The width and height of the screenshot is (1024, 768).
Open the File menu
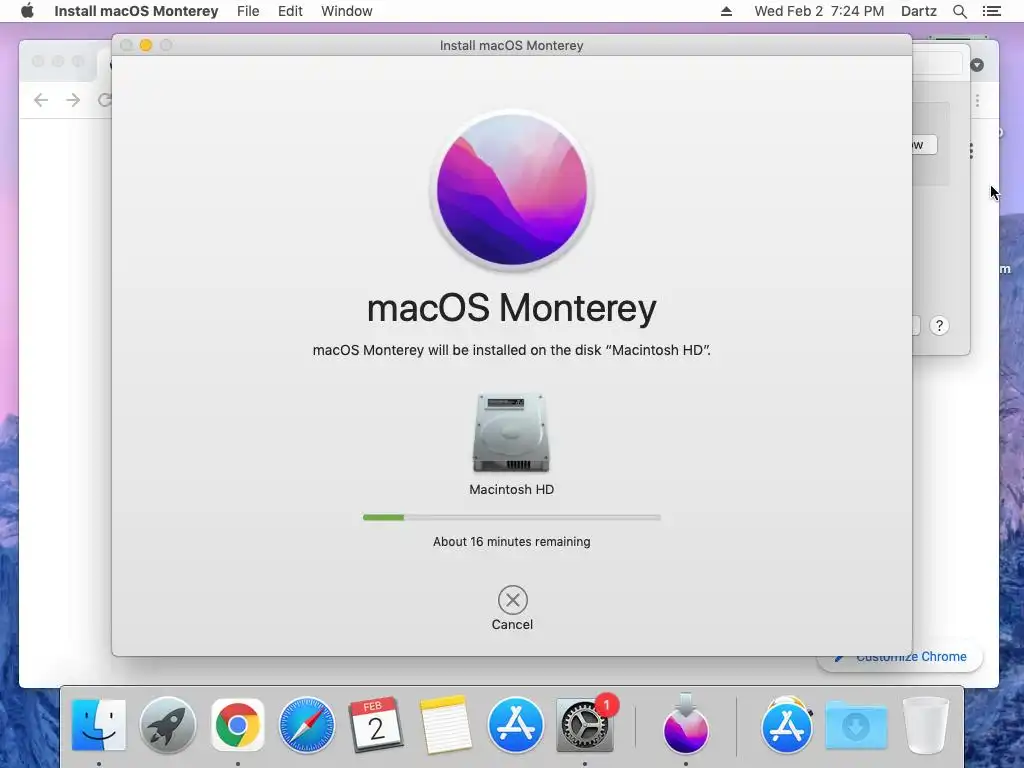248,11
